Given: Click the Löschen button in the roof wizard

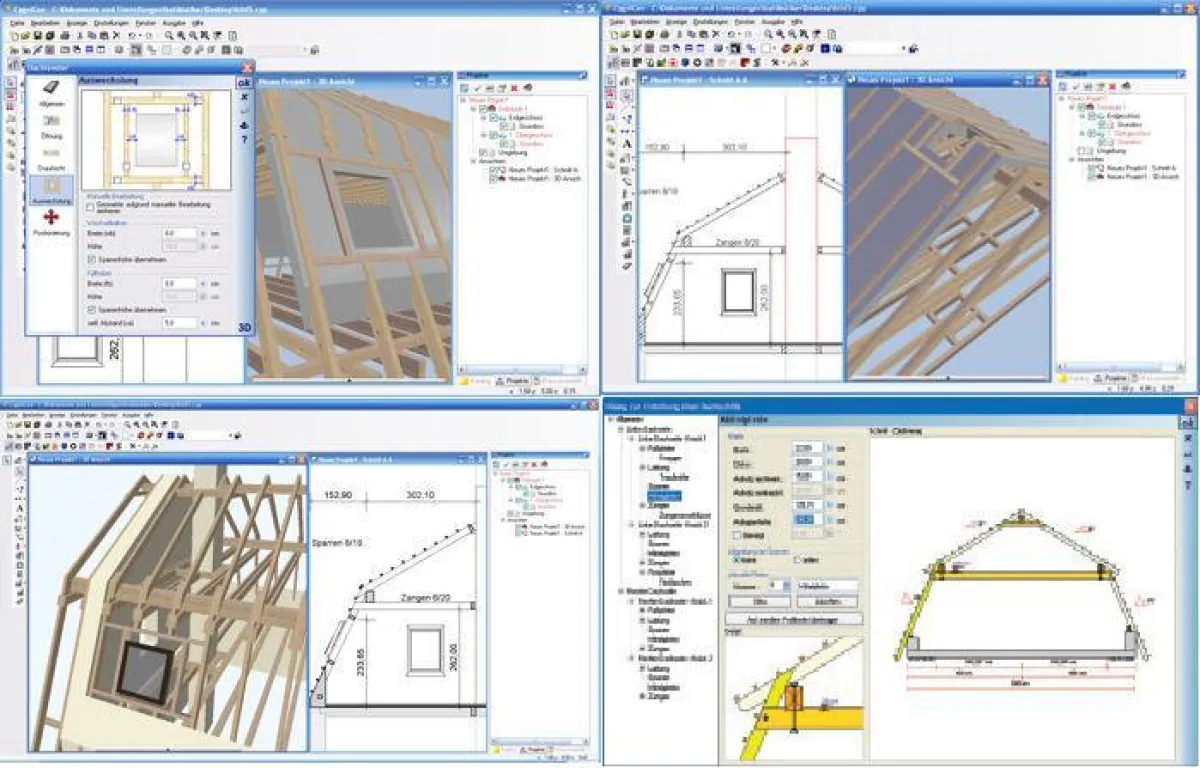Looking at the screenshot, I should pyautogui.click(x=827, y=602).
